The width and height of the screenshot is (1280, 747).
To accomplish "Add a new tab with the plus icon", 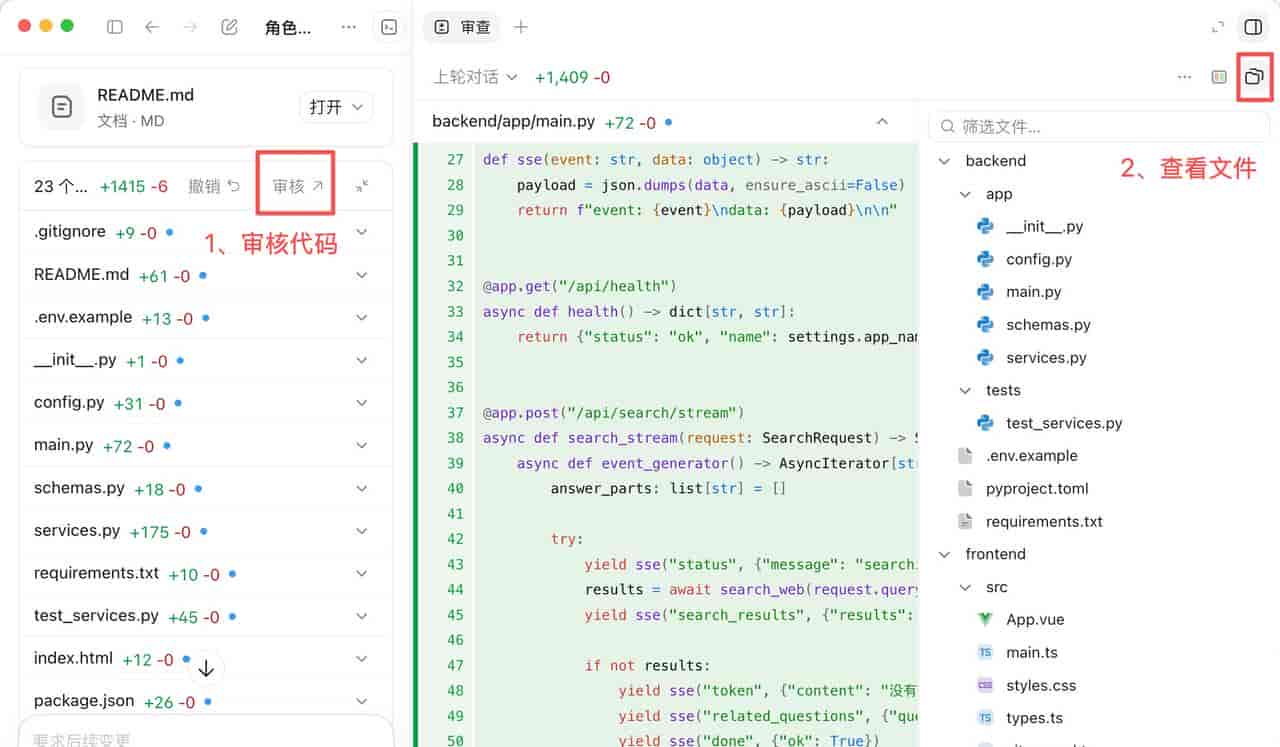I will pyautogui.click(x=520, y=27).
